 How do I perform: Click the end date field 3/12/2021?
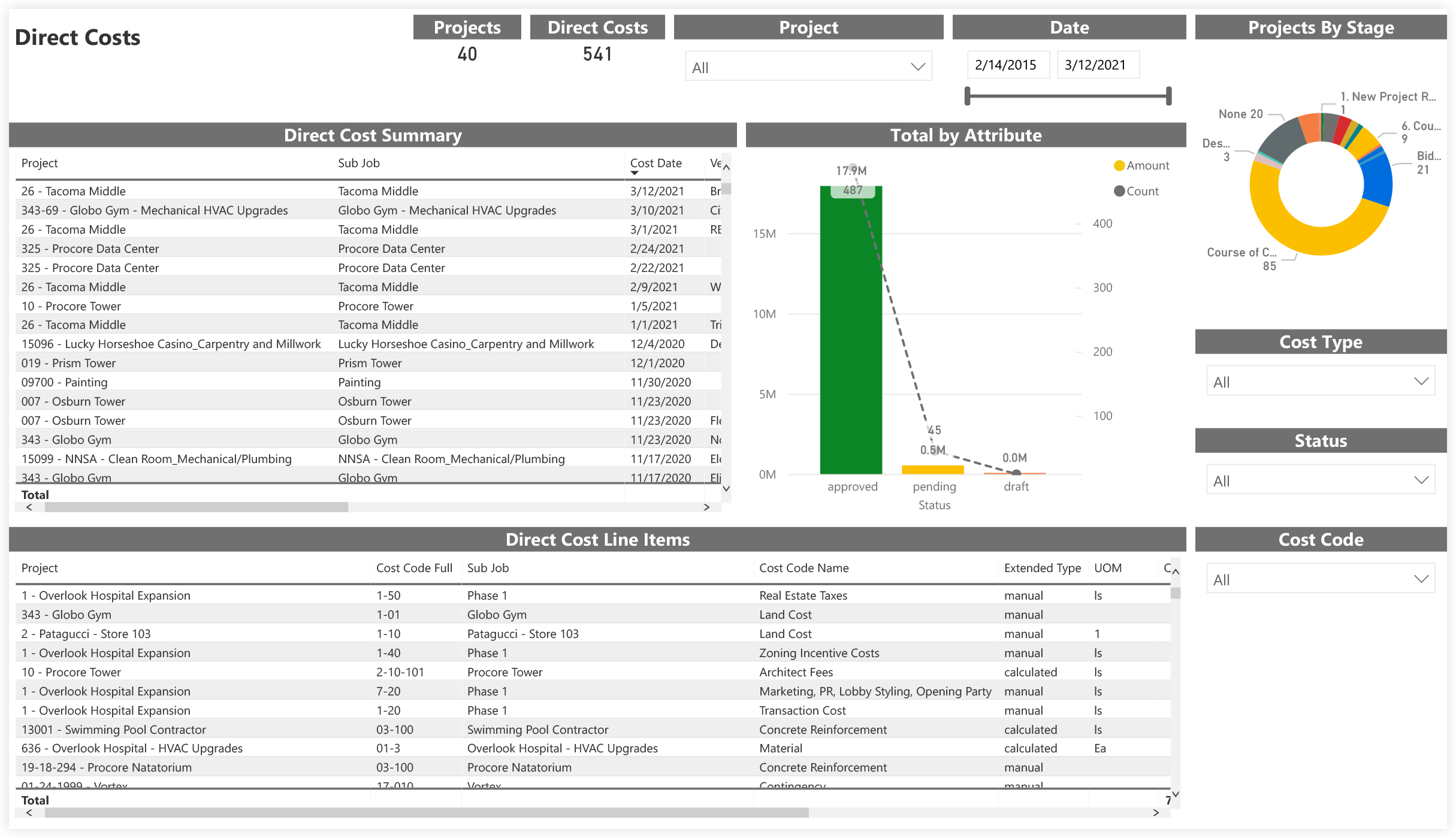pyautogui.click(x=1098, y=65)
